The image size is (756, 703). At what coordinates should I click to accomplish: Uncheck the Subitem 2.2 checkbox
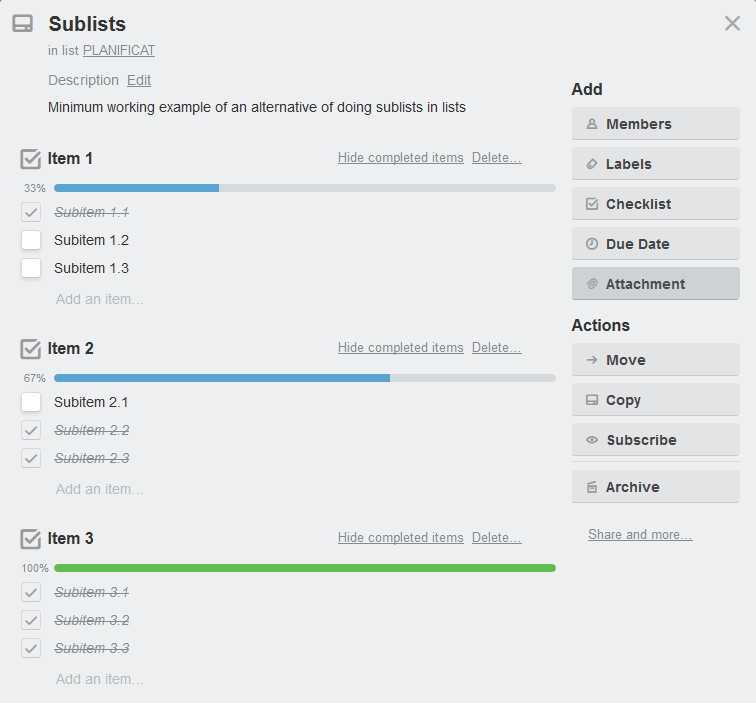[31, 430]
